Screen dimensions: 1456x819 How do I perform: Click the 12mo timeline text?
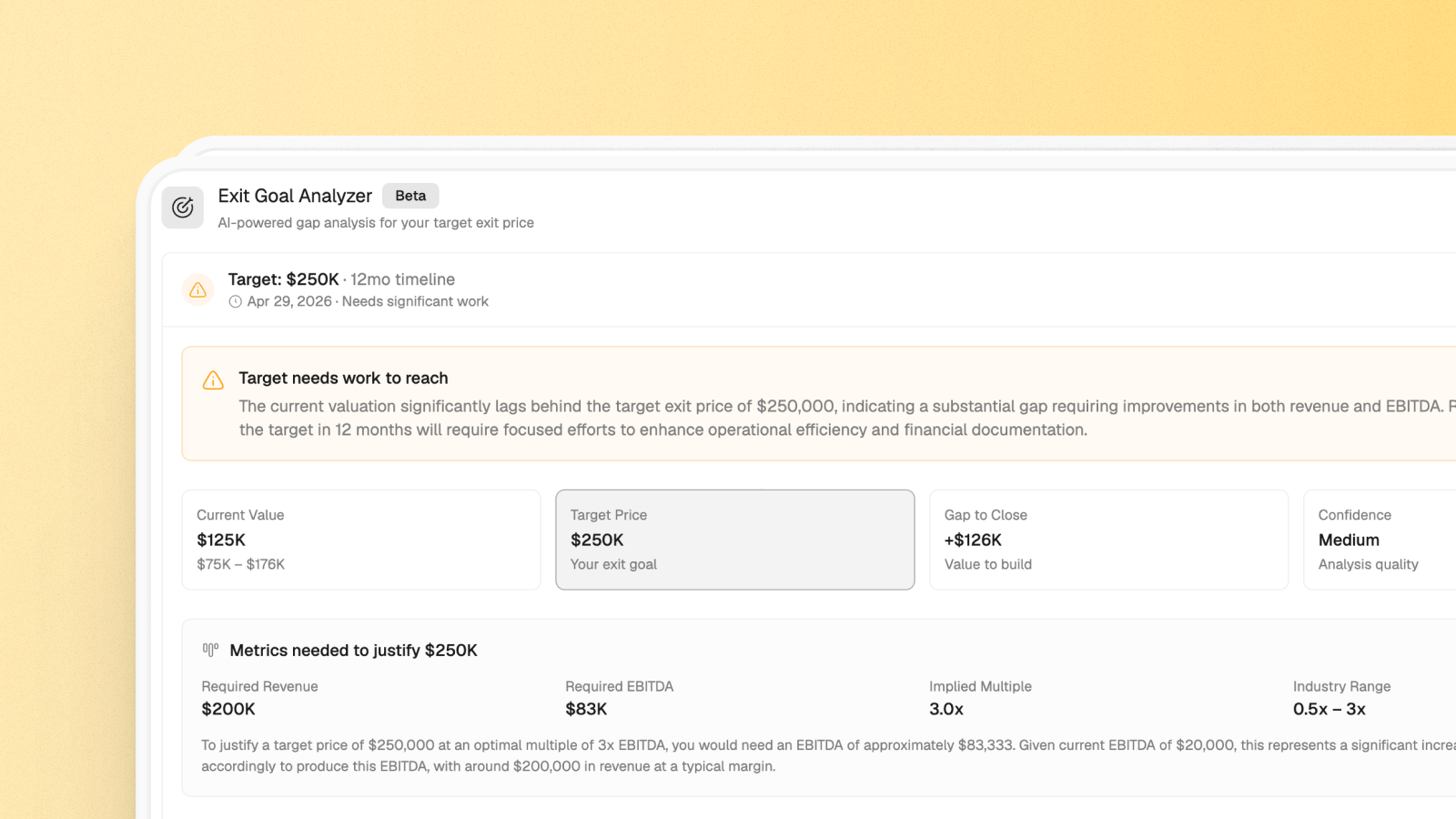click(x=403, y=279)
